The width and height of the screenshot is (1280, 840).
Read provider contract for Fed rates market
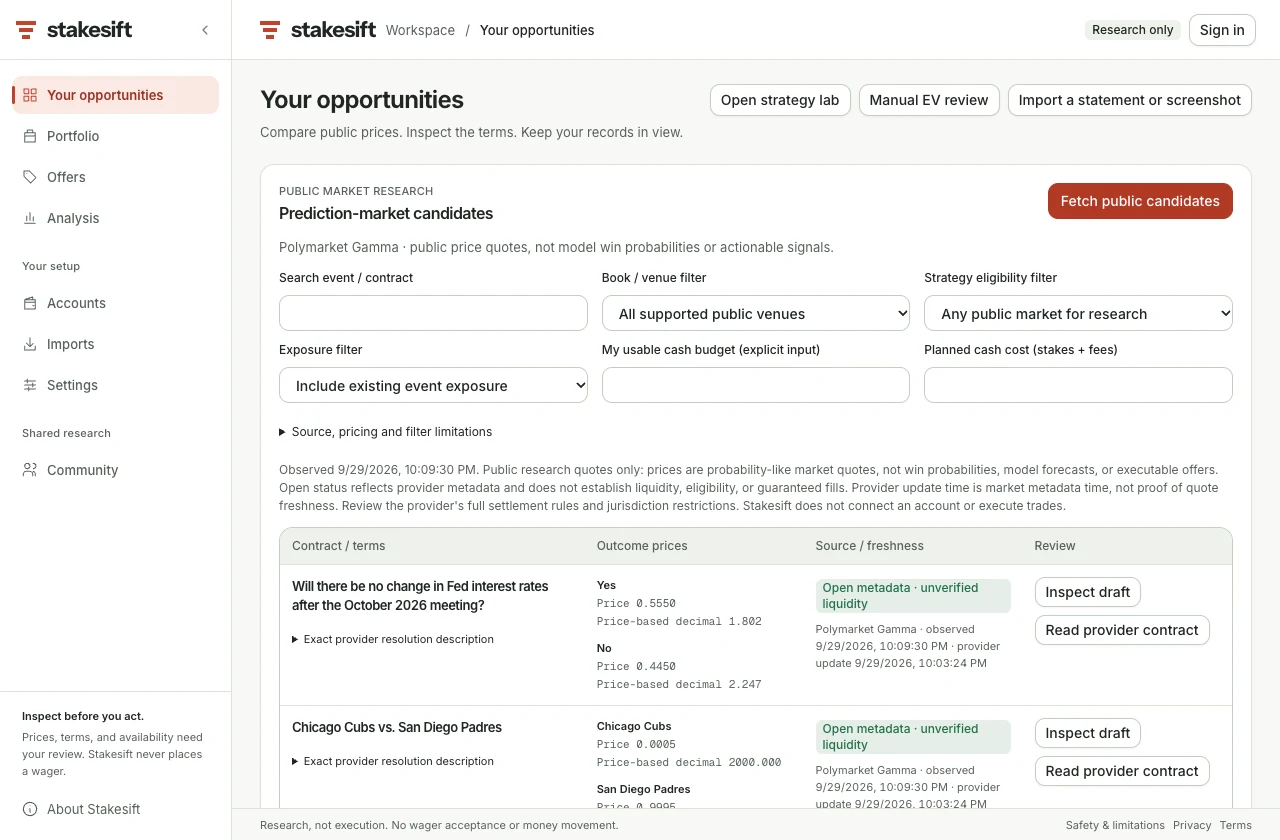[x=1122, y=630]
